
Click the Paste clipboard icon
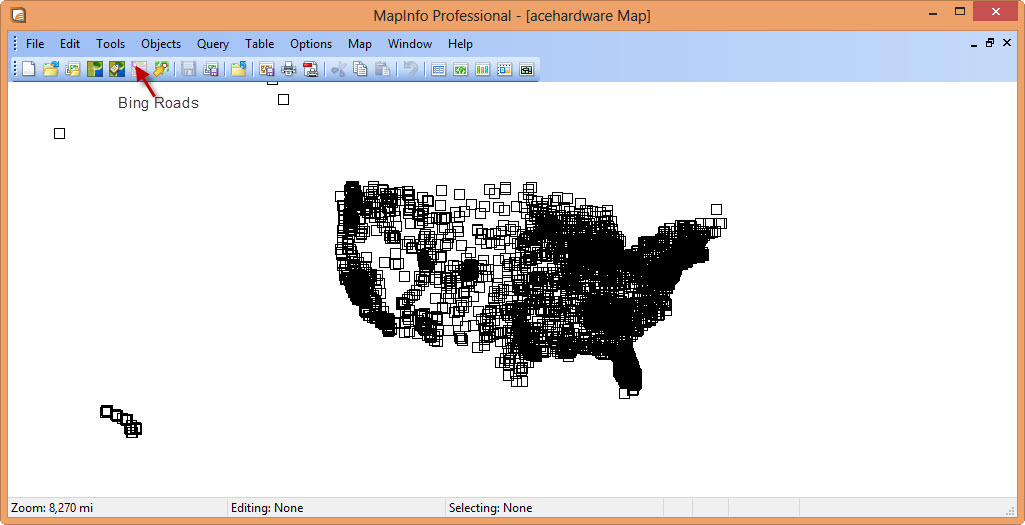[382, 69]
